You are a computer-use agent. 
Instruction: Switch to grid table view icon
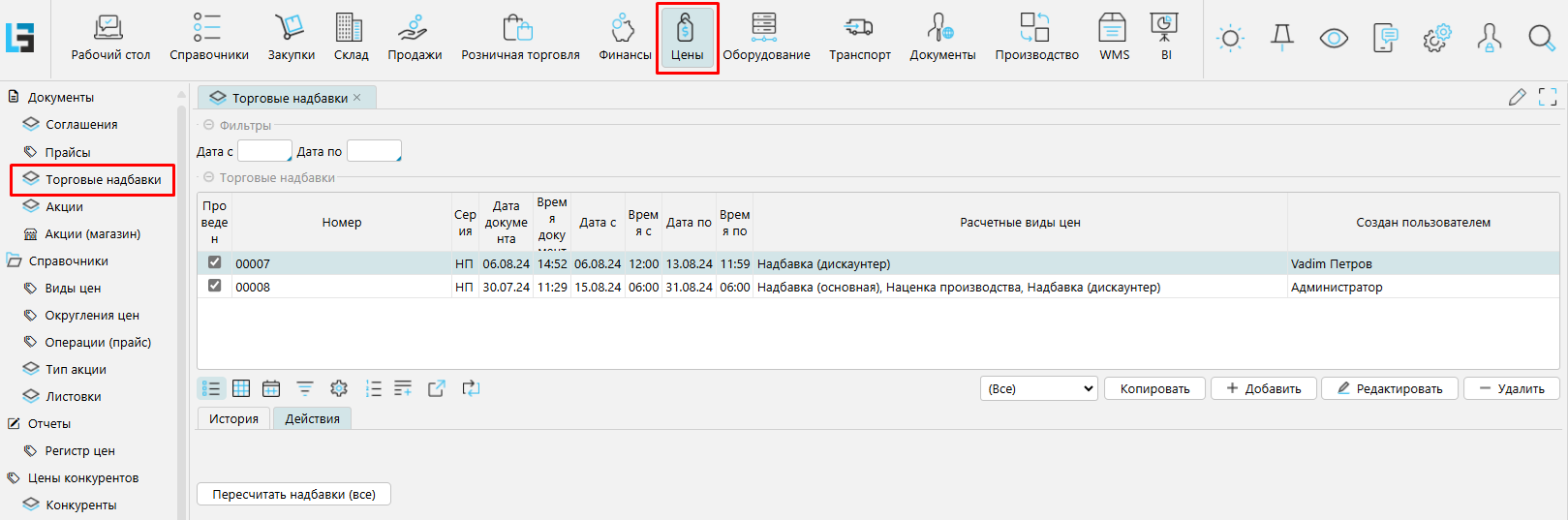(241, 388)
